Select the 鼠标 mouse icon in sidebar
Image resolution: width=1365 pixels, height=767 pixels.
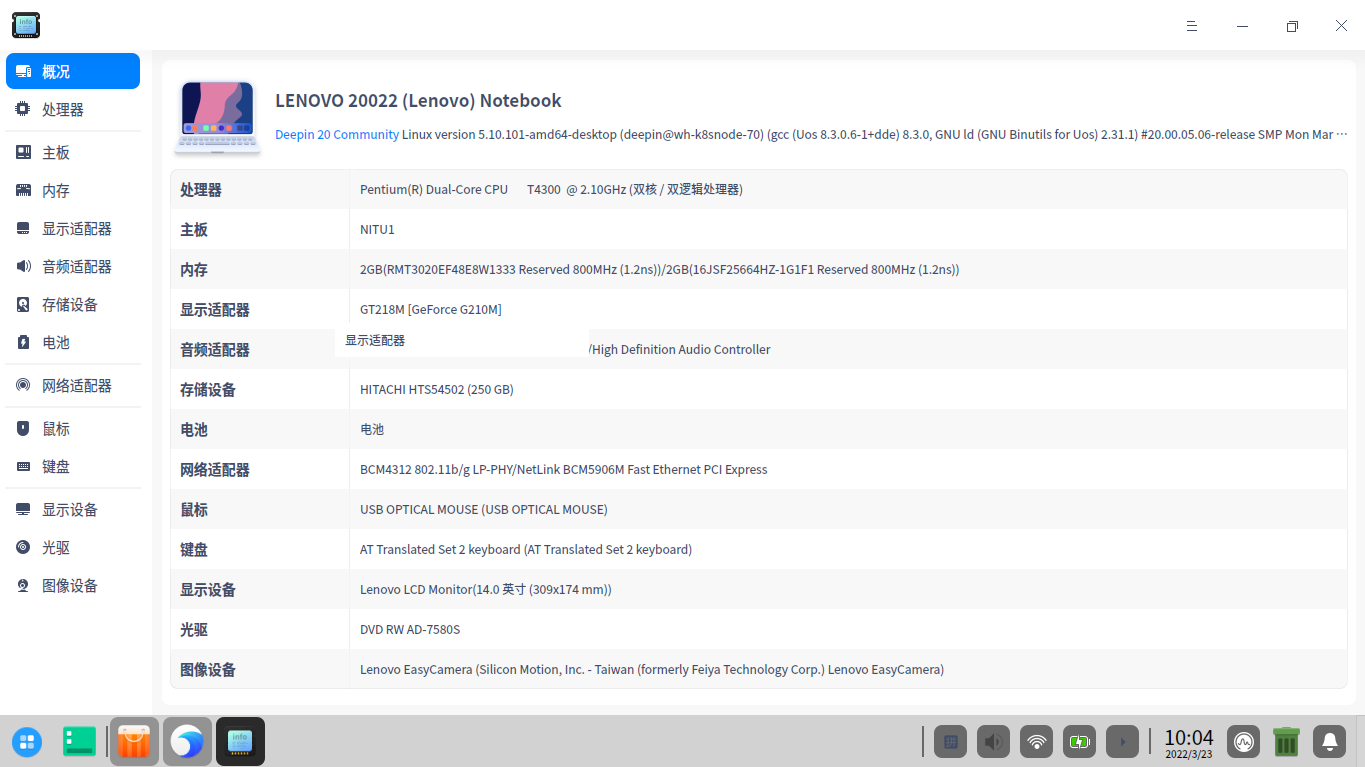pos(23,428)
